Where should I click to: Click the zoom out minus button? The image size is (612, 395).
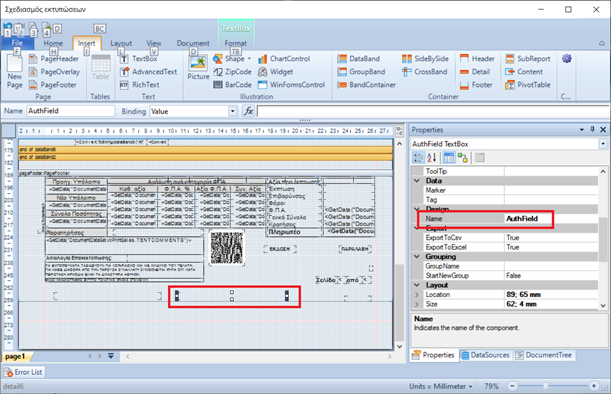(512, 386)
